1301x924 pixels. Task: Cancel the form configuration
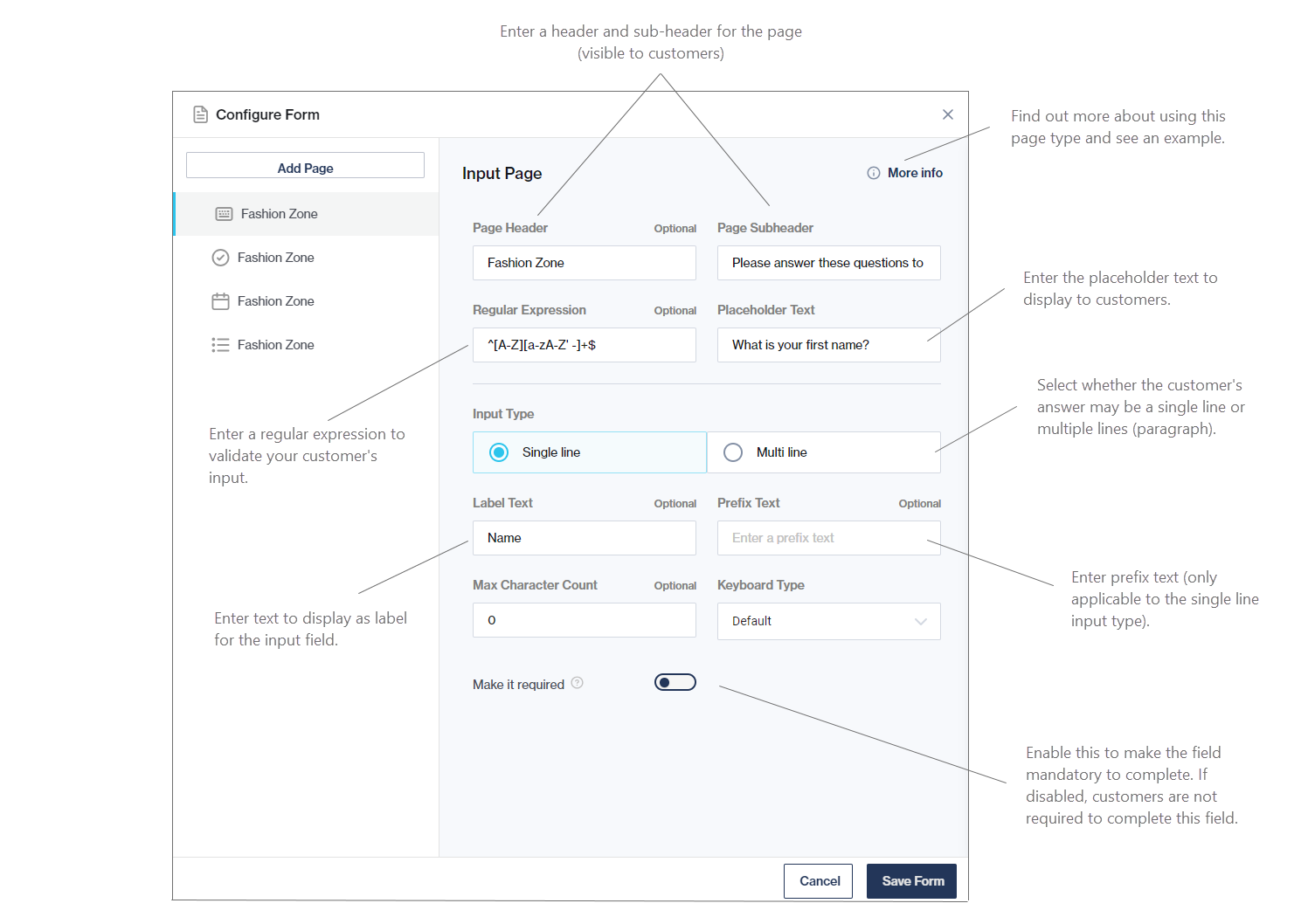tap(819, 881)
